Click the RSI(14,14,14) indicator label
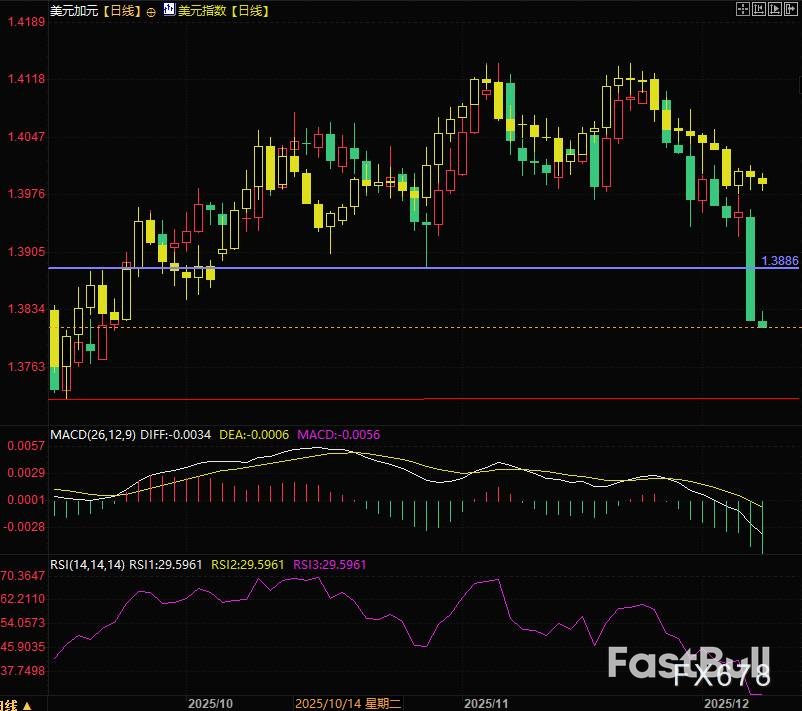The image size is (802, 711). tap(88, 565)
